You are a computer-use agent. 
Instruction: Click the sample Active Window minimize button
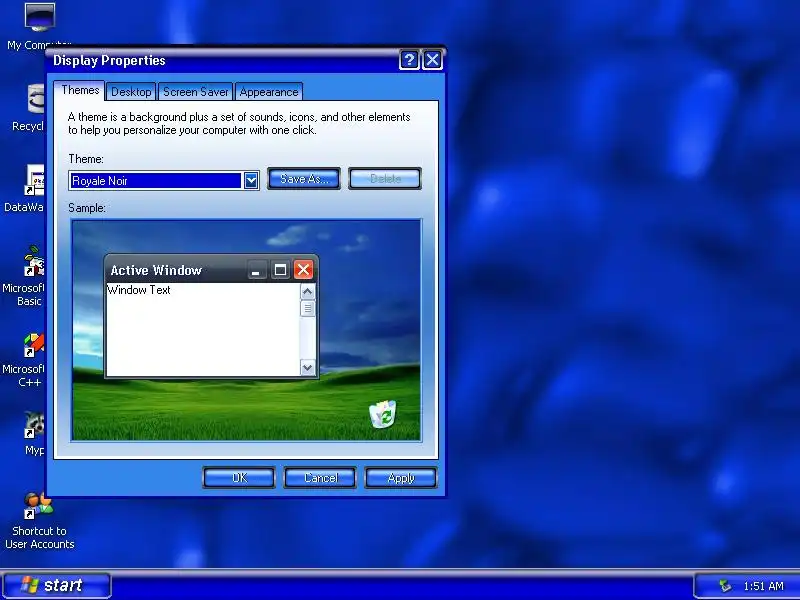coord(257,269)
